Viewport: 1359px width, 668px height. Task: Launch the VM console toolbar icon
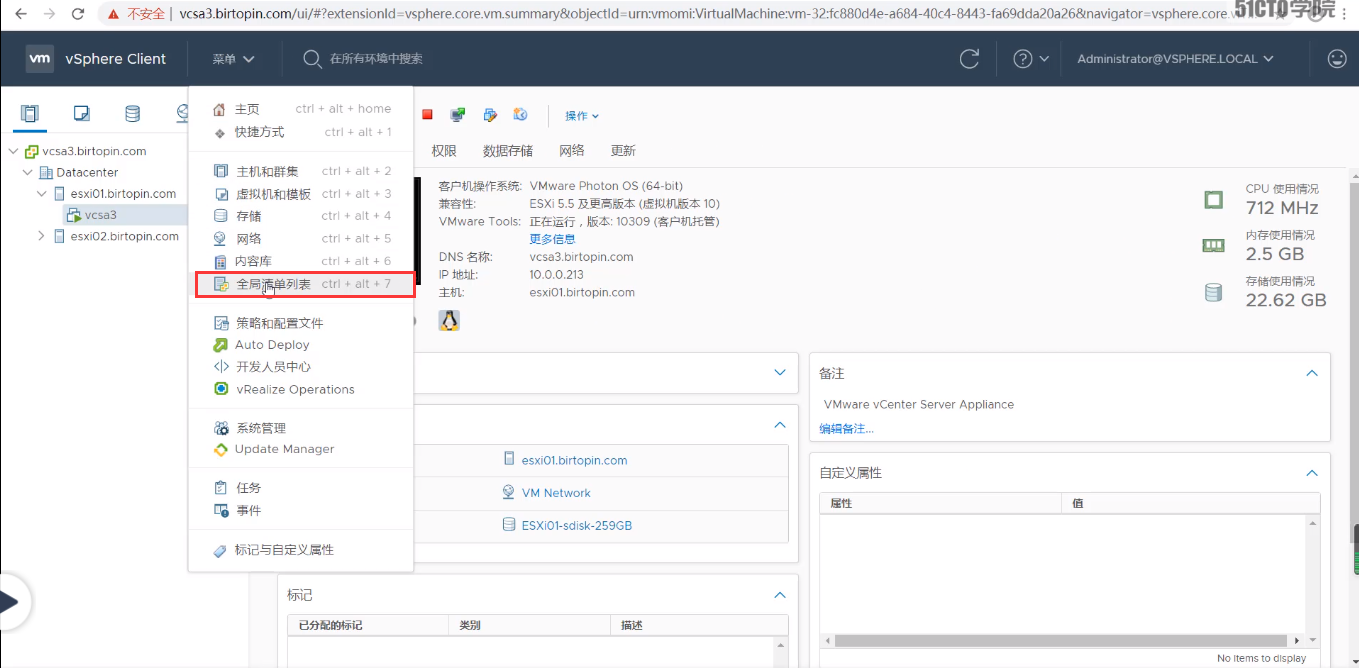click(457, 115)
